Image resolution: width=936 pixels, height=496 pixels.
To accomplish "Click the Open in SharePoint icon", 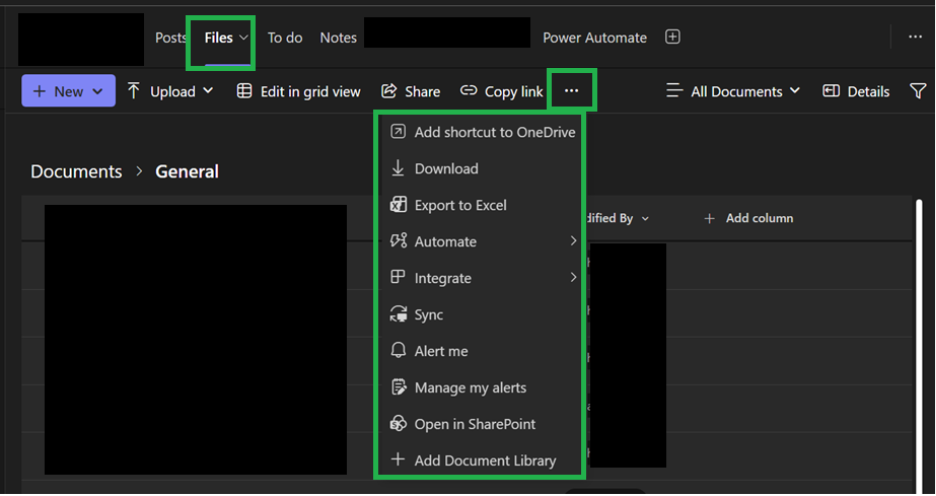I will point(398,423).
